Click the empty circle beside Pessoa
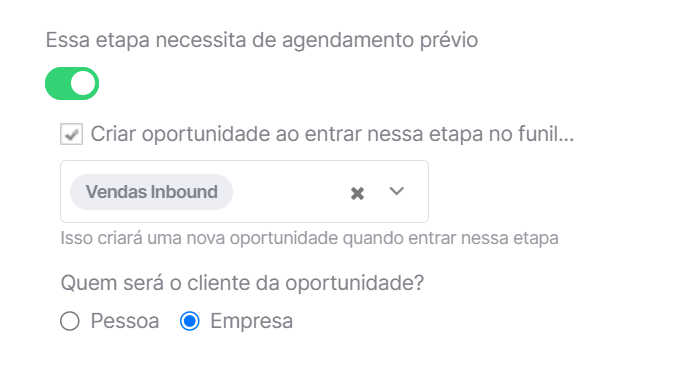 click(x=70, y=321)
